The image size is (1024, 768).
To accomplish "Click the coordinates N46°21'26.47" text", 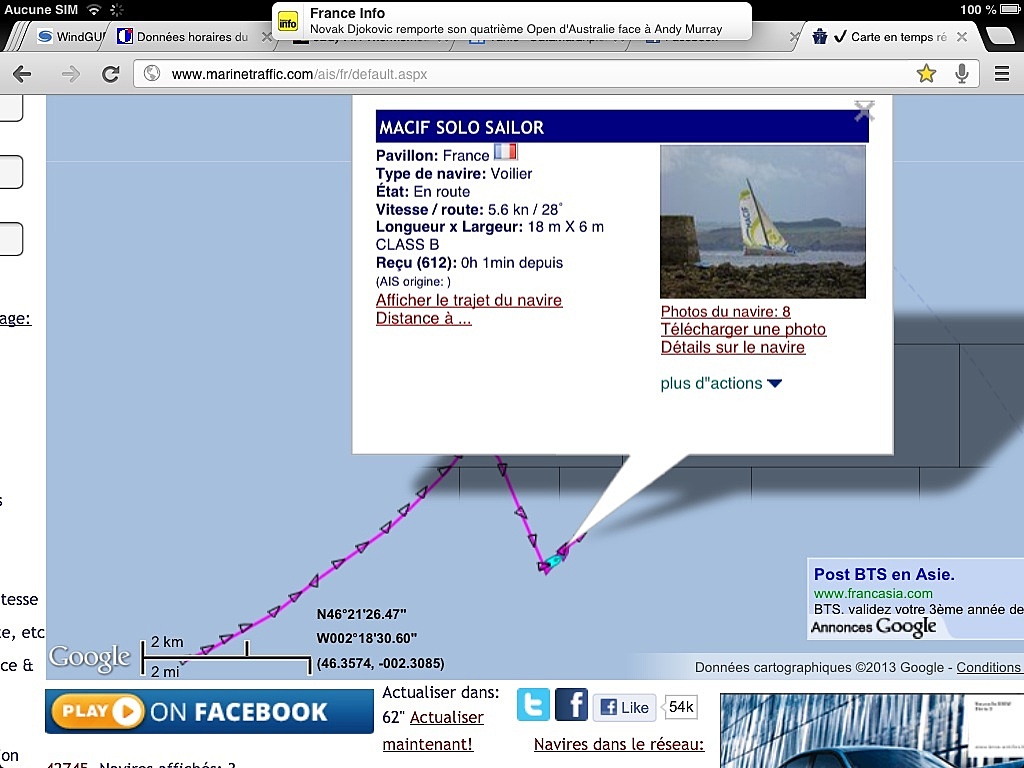I will point(361,614).
